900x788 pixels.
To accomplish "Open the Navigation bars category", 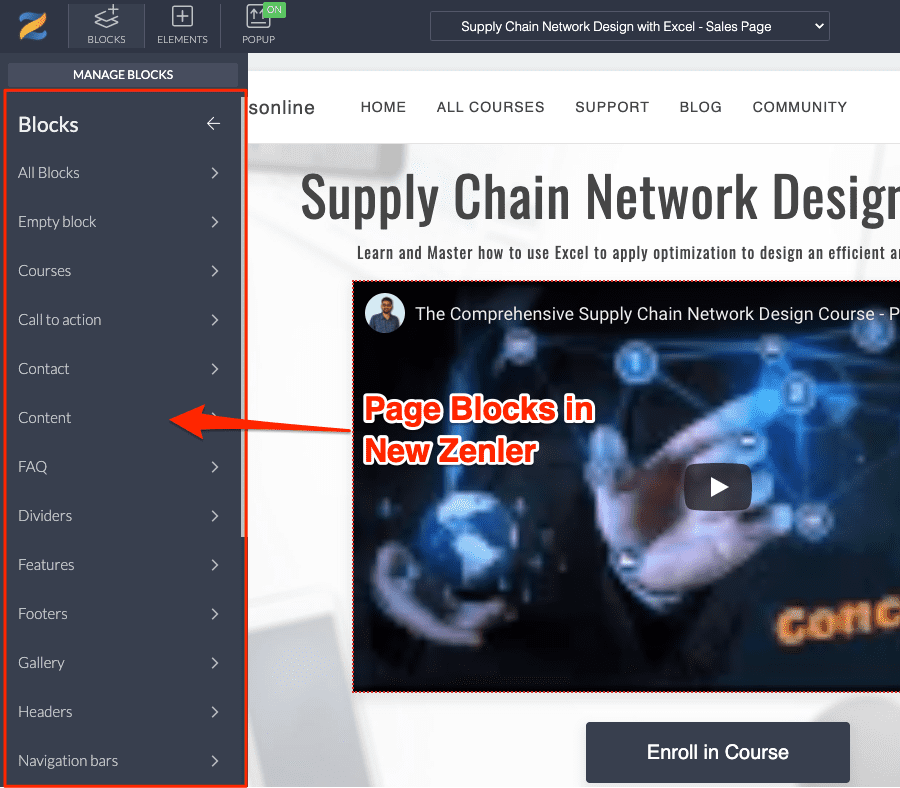I will (119, 760).
